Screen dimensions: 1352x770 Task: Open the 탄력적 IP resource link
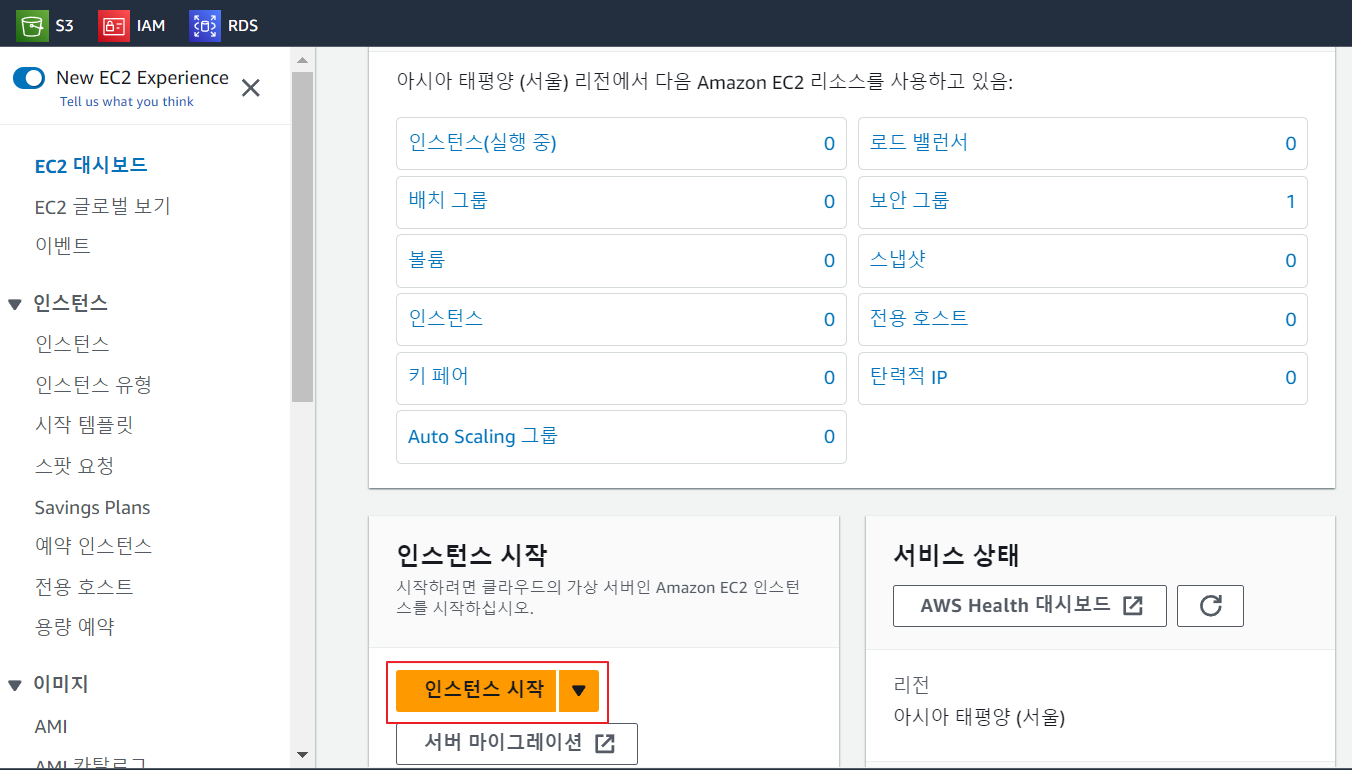909,377
